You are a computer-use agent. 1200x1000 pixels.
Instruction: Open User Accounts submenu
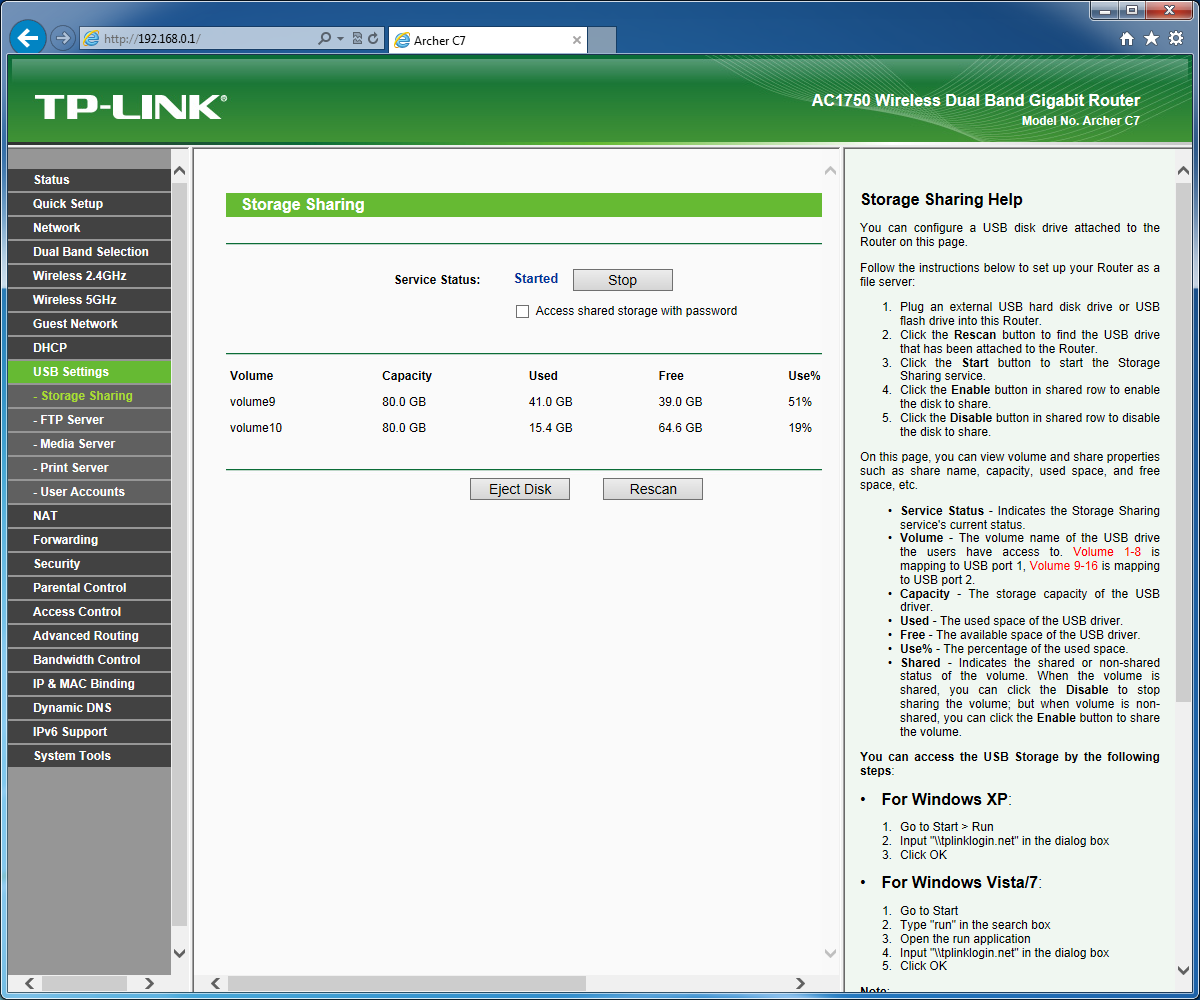[89, 492]
